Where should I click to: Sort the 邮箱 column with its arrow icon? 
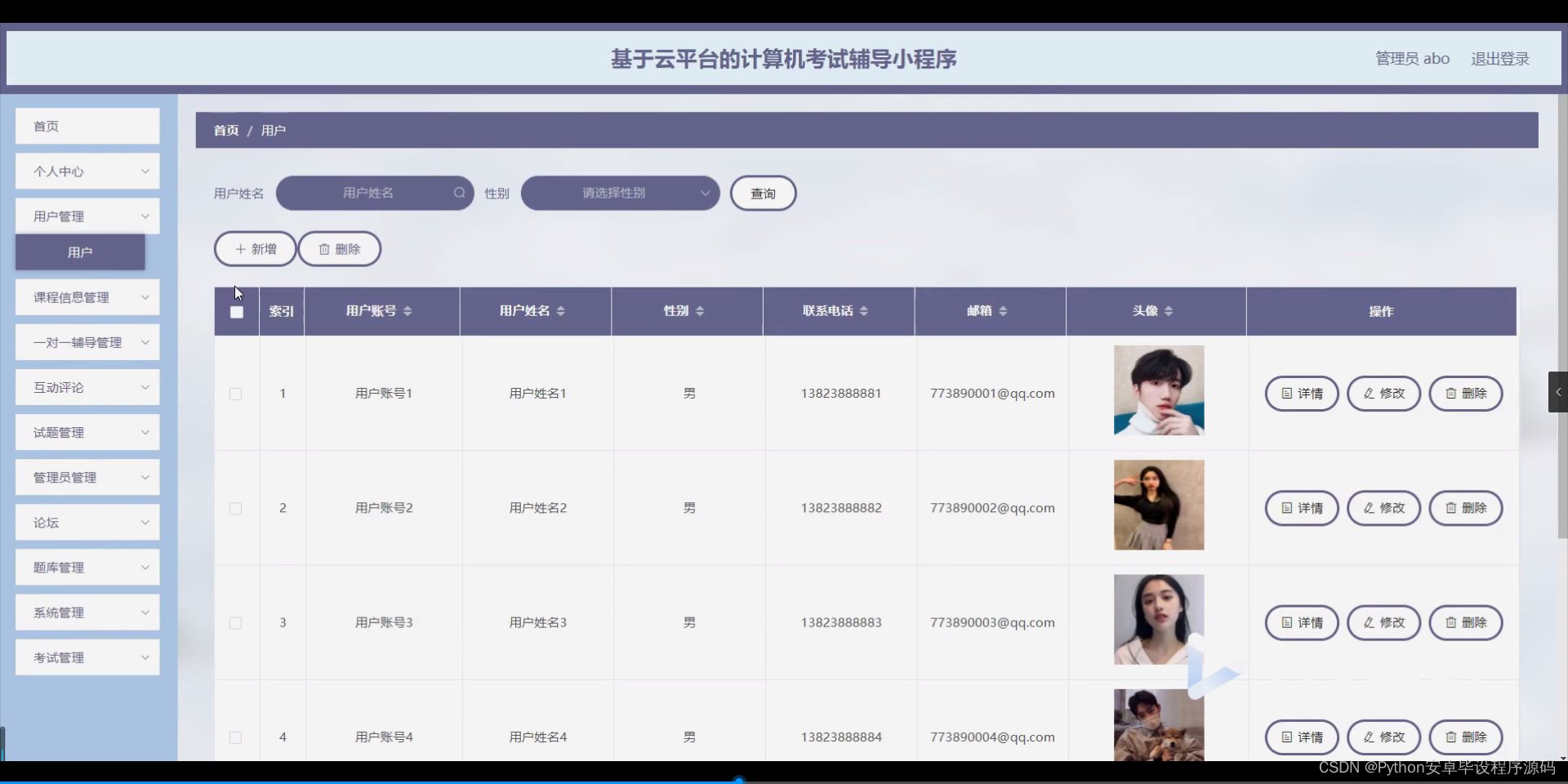1004,311
